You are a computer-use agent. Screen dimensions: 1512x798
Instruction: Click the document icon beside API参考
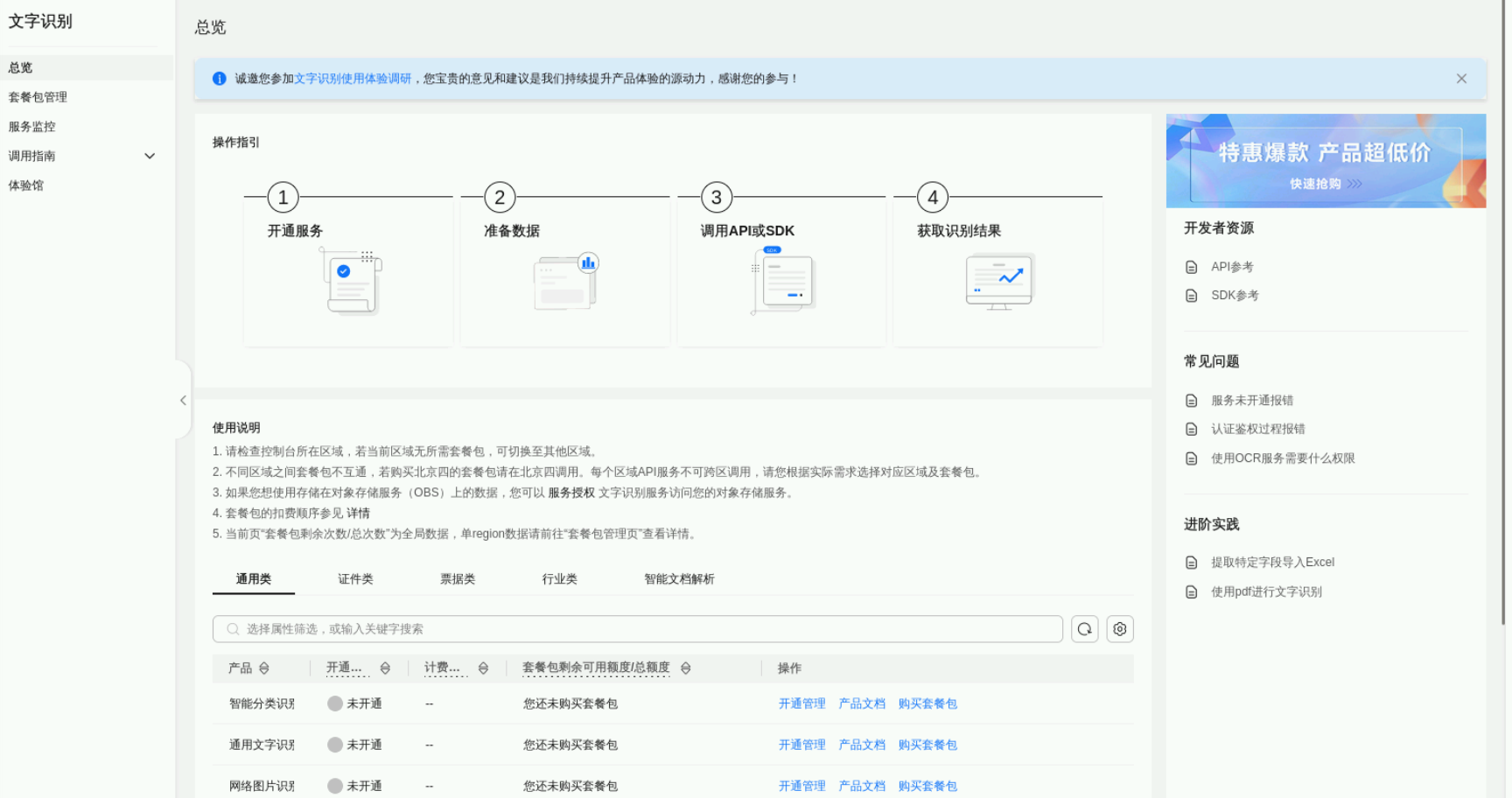pyautogui.click(x=1191, y=266)
